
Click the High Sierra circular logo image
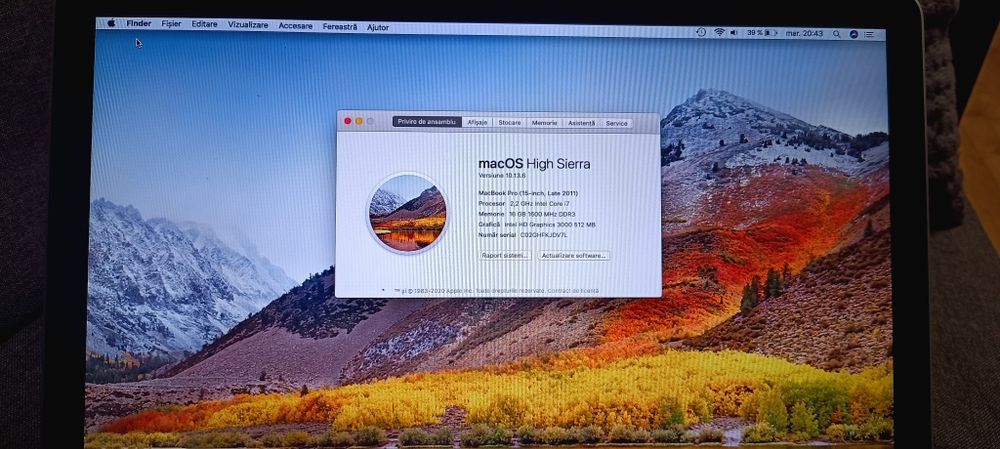(x=408, y=214)
